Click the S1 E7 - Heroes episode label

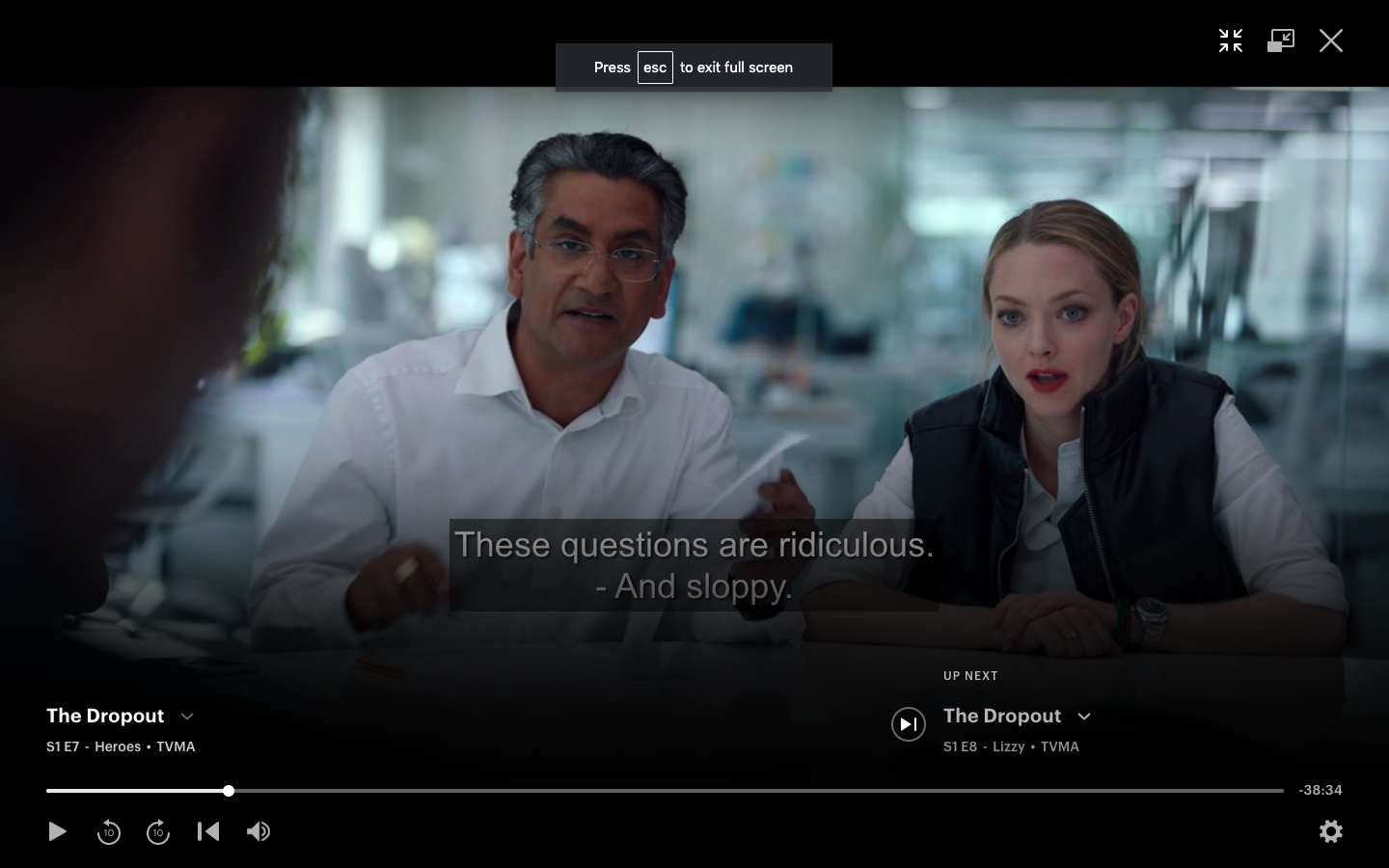(121, 746)
